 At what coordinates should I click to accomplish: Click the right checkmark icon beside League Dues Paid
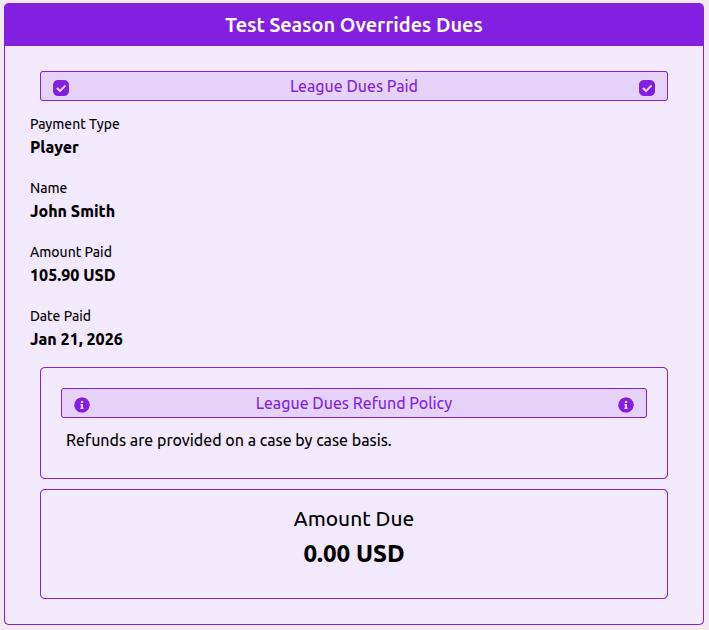[647, 88]
